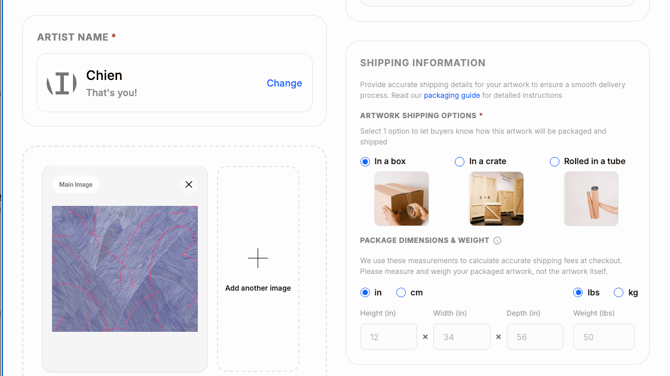Focus the Height (in) field

(x=388, y=337)
